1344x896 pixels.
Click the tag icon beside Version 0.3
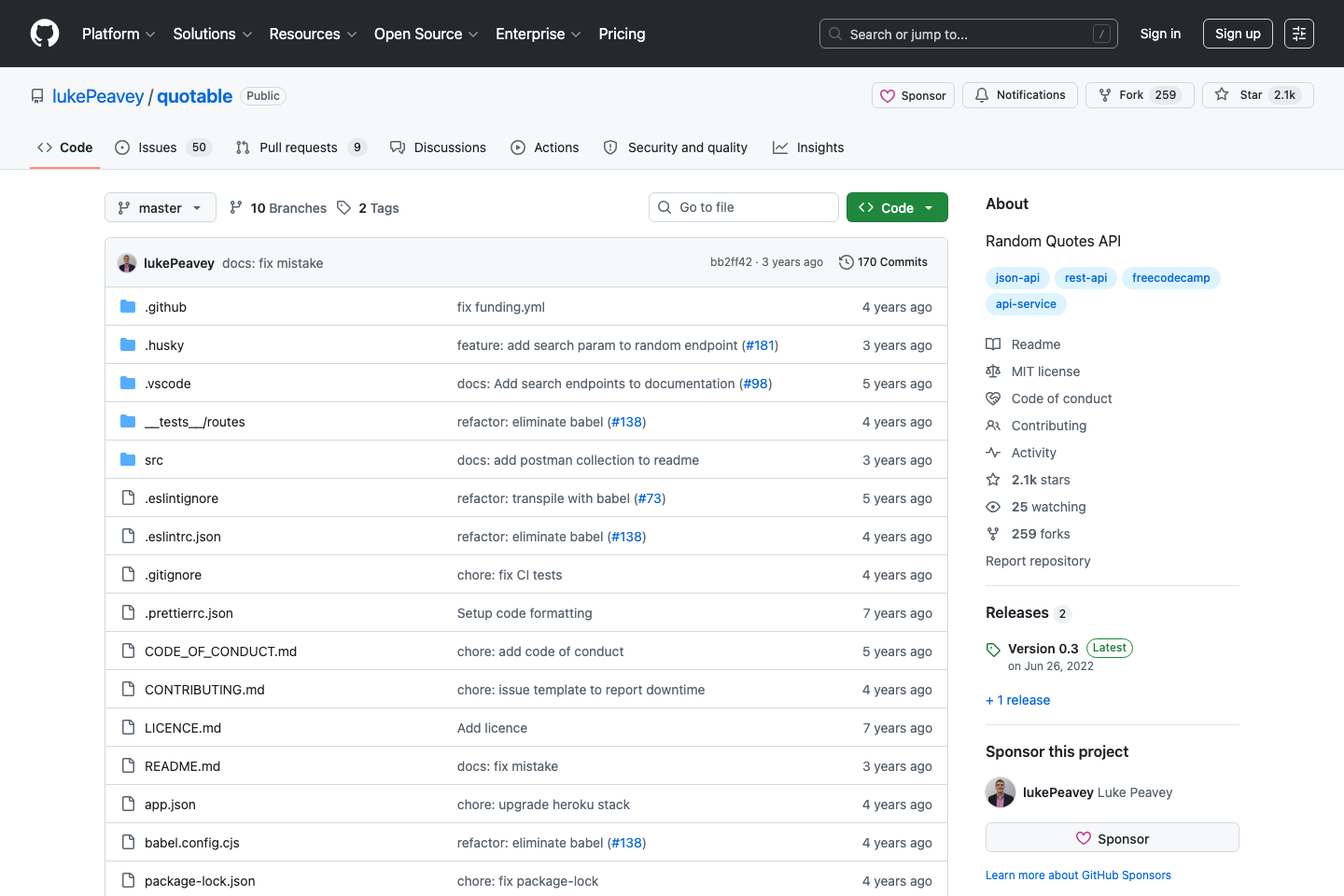coord(993,648)
